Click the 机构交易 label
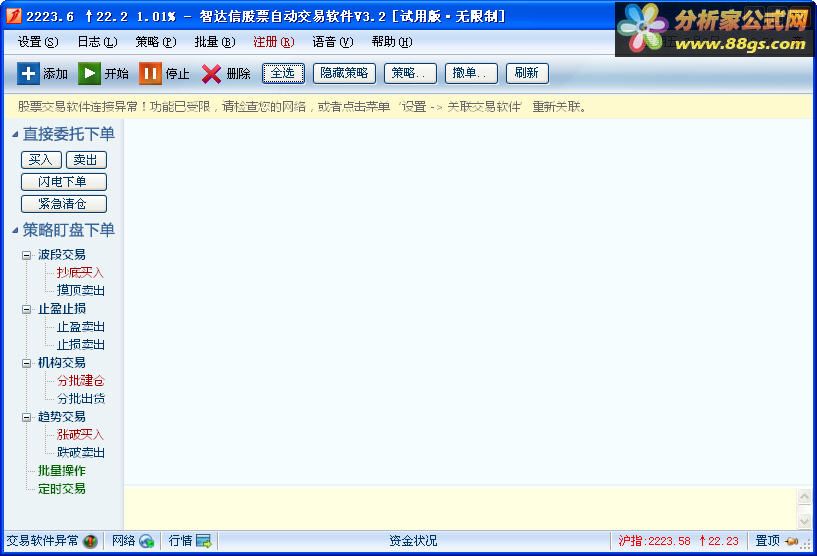The image size is (817, 556). pyautogui.click(x=61, y=363)
